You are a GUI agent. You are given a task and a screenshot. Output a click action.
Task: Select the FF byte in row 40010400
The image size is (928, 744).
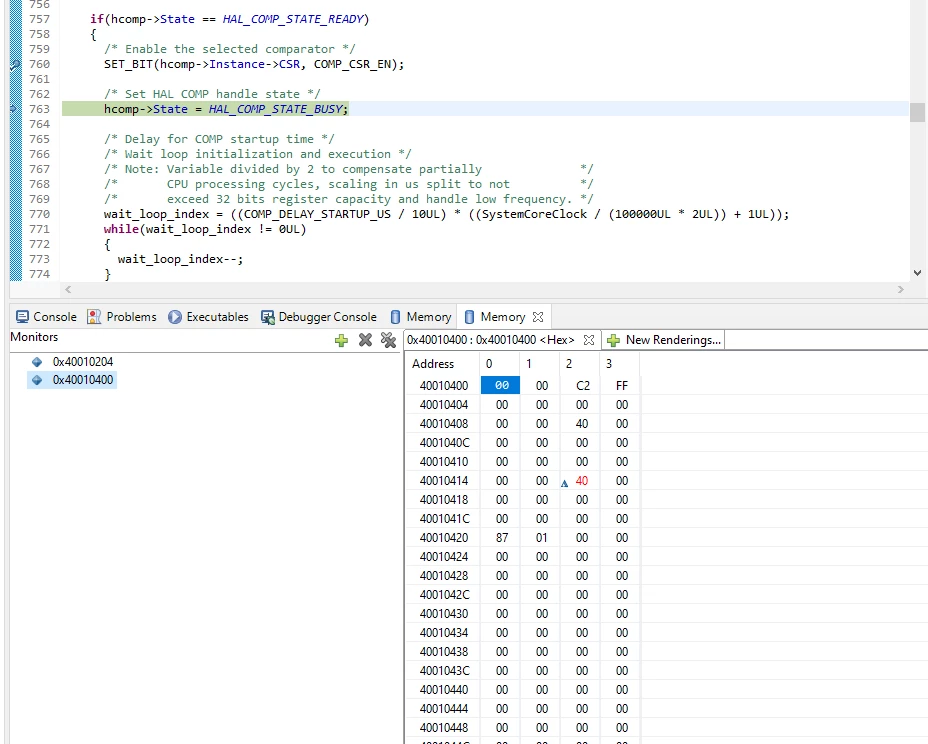pos(621,385)
